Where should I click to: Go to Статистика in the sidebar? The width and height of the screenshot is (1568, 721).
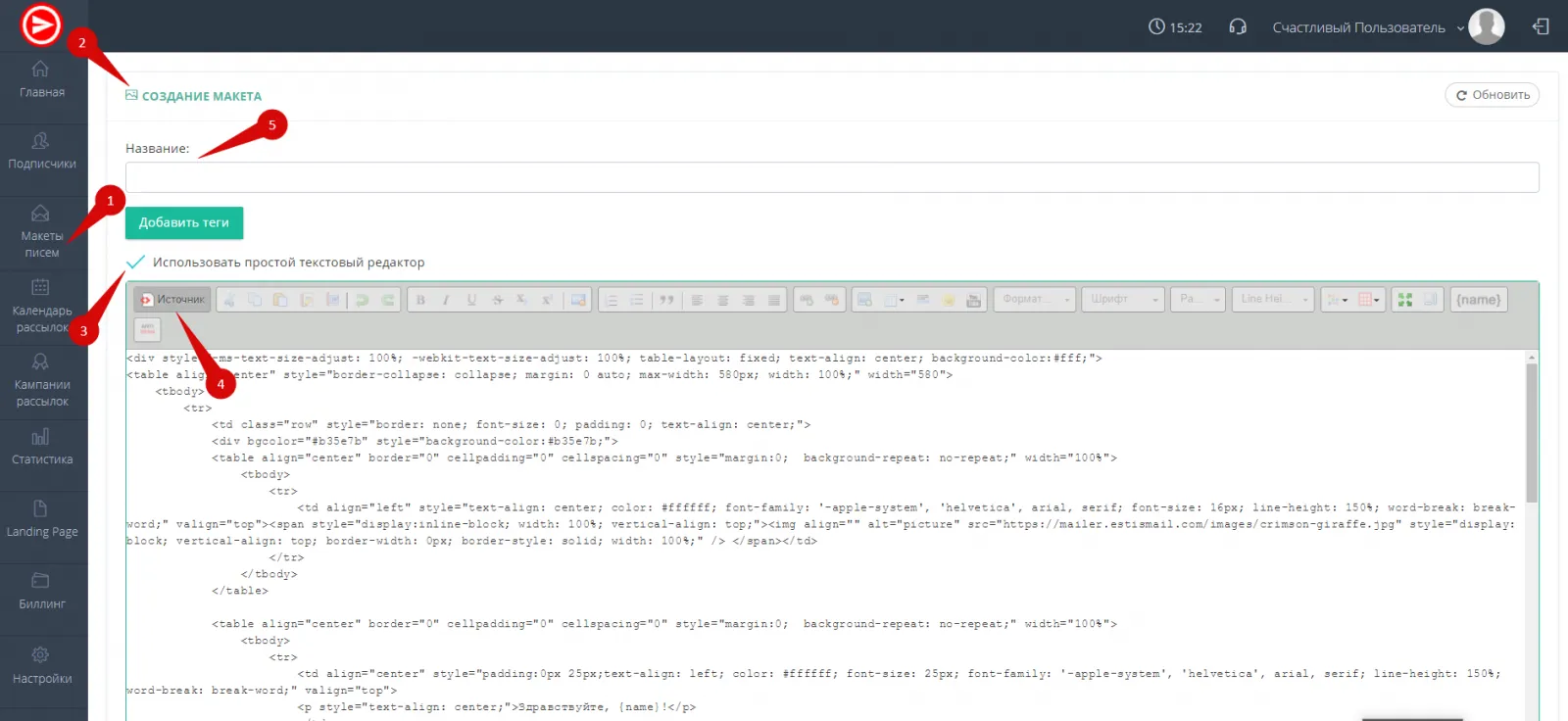[x=42, y=447]
